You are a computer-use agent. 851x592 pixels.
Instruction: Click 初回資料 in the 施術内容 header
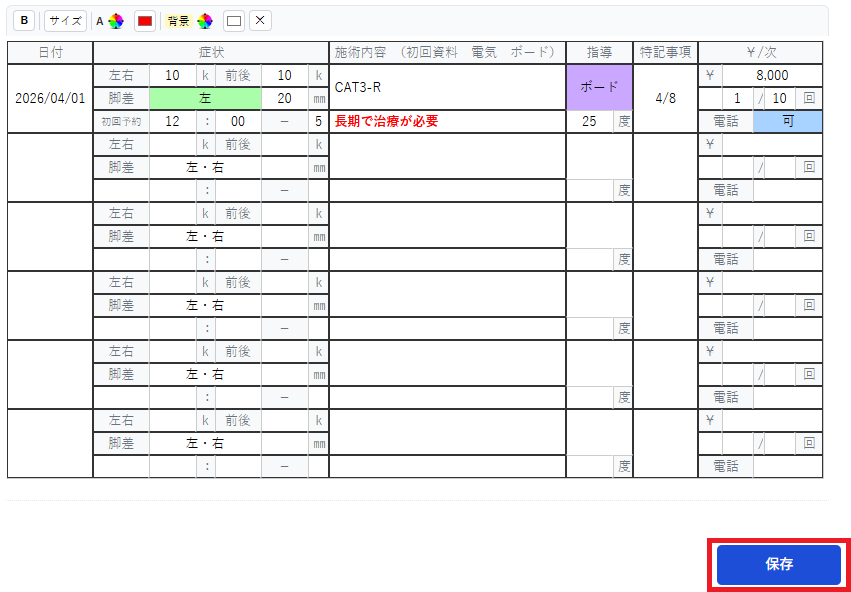pyautogui.click(x=431, y=52)
